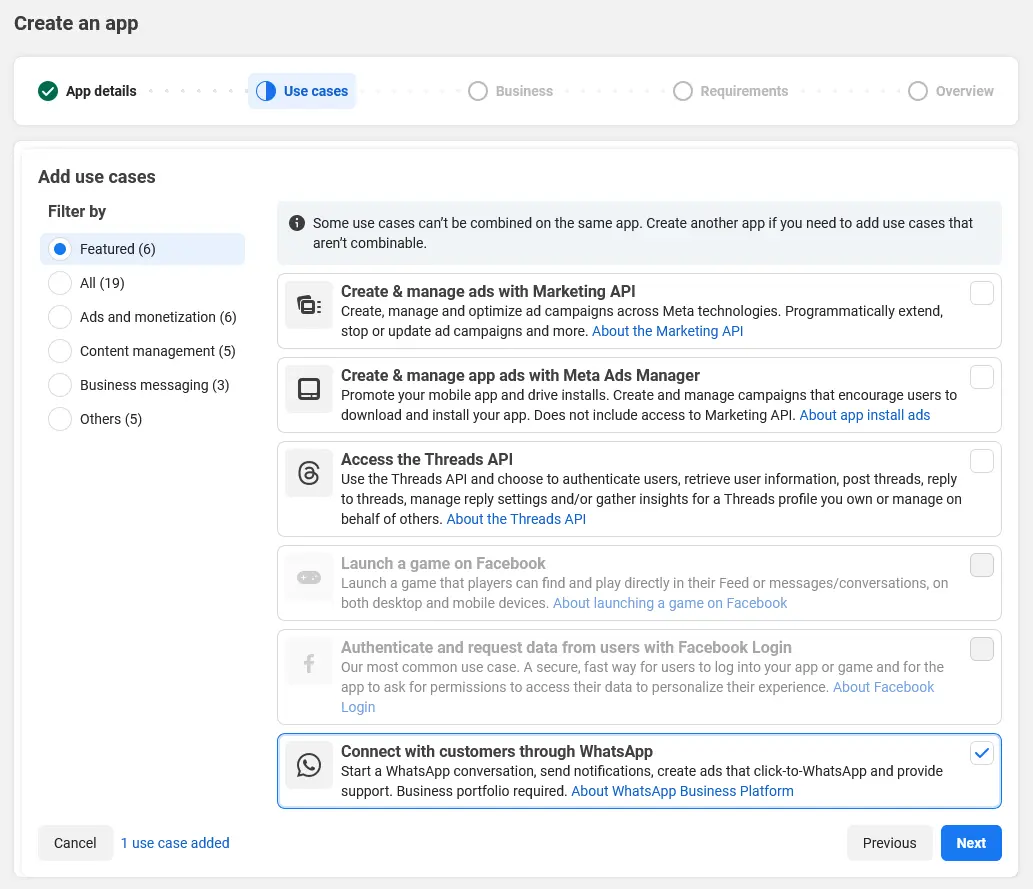Click the Launch a game on Facebook checkbox
Viewport: 1033px width, 889px height.
982,565
